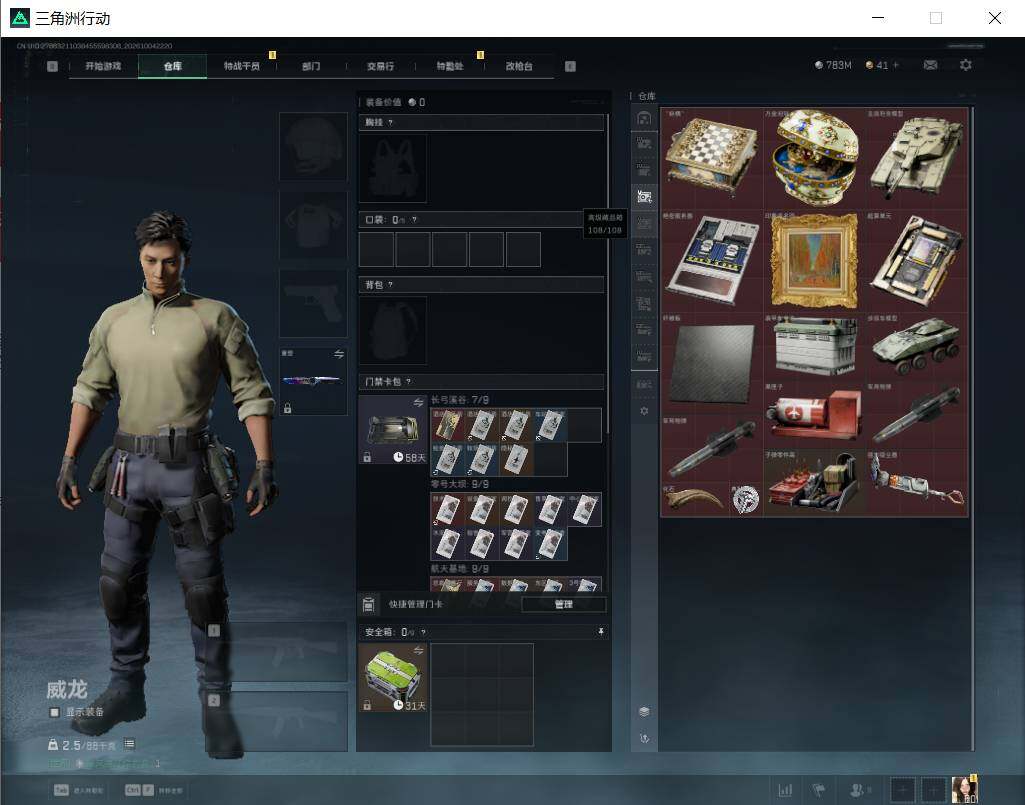Switch to the 交易行 tab
Screen dimensions: 1025x805
click(x=380, y=66)
